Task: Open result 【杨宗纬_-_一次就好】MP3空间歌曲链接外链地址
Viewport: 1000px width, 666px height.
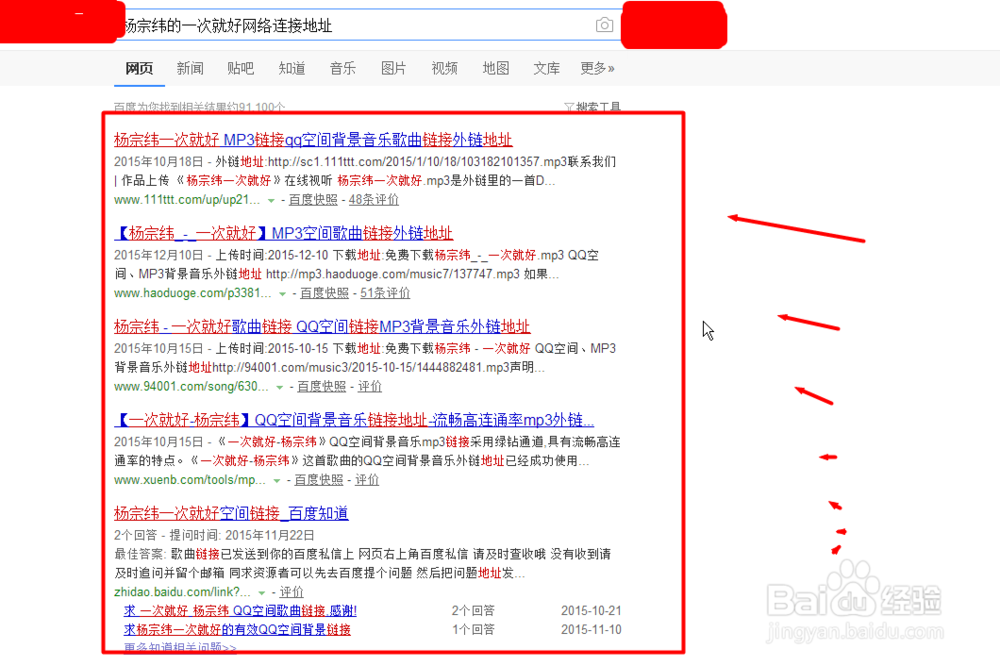Action: [x=284, y=233]
